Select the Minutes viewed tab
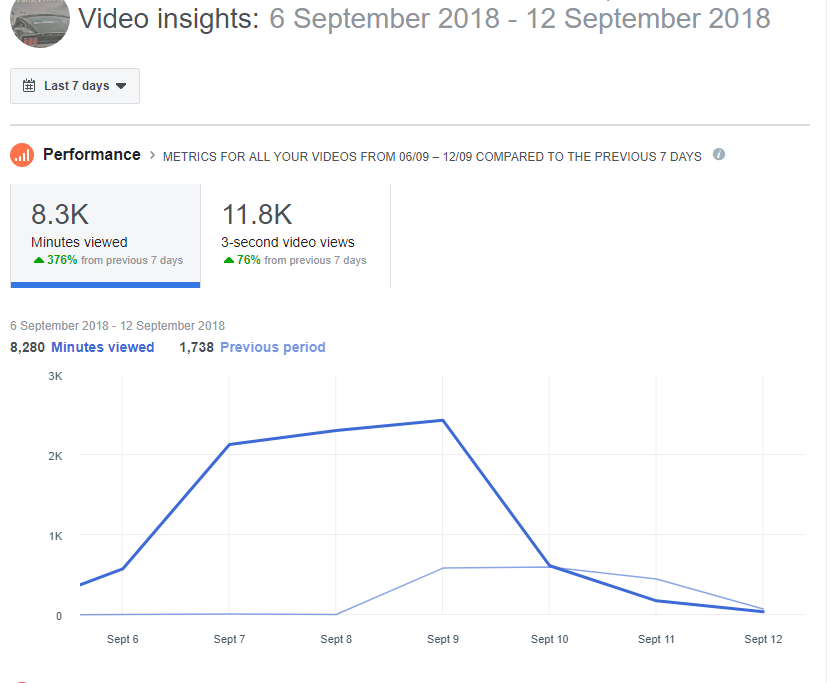 105,235
